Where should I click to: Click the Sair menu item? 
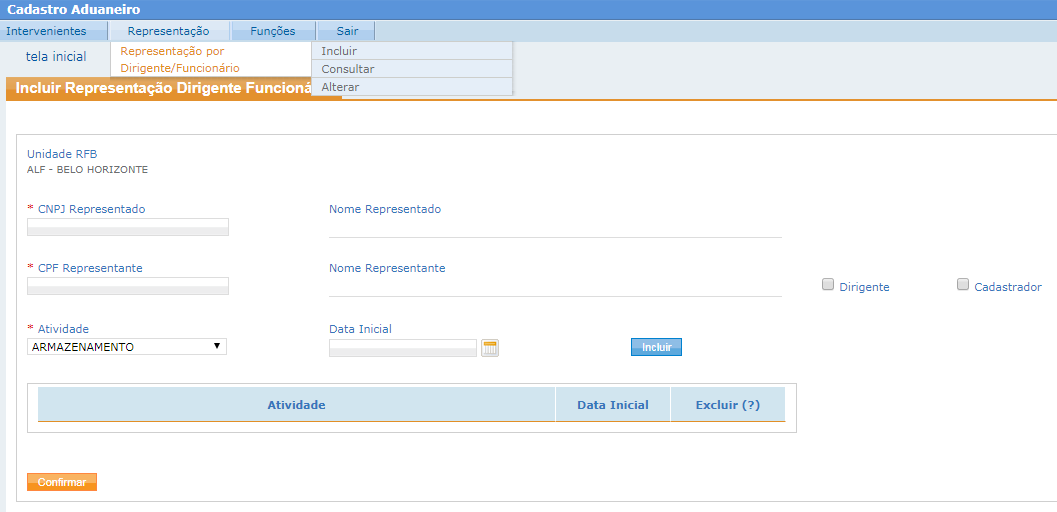347,31
